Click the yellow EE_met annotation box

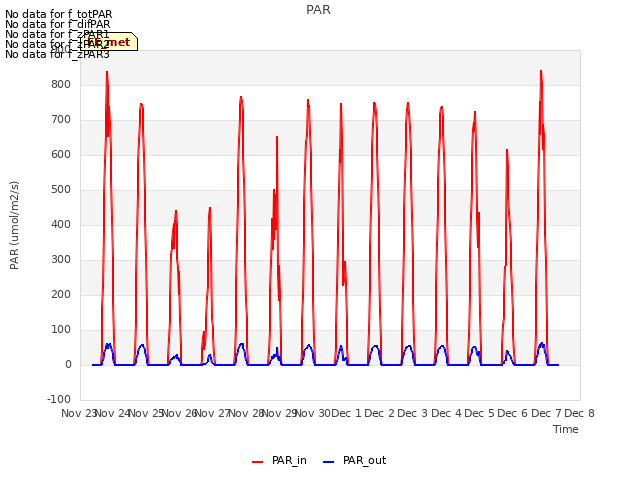(109, 42)
